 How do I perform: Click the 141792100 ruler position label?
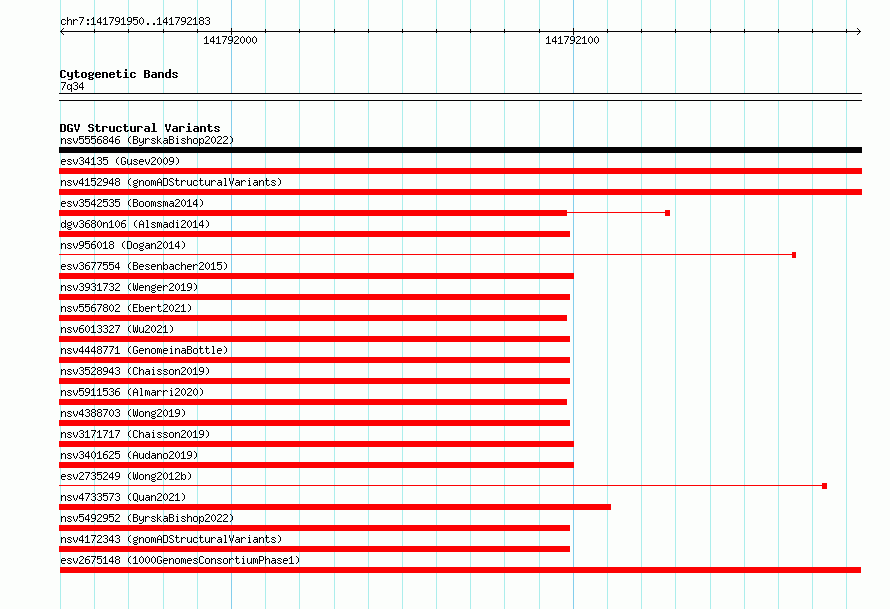coord(572,40)
